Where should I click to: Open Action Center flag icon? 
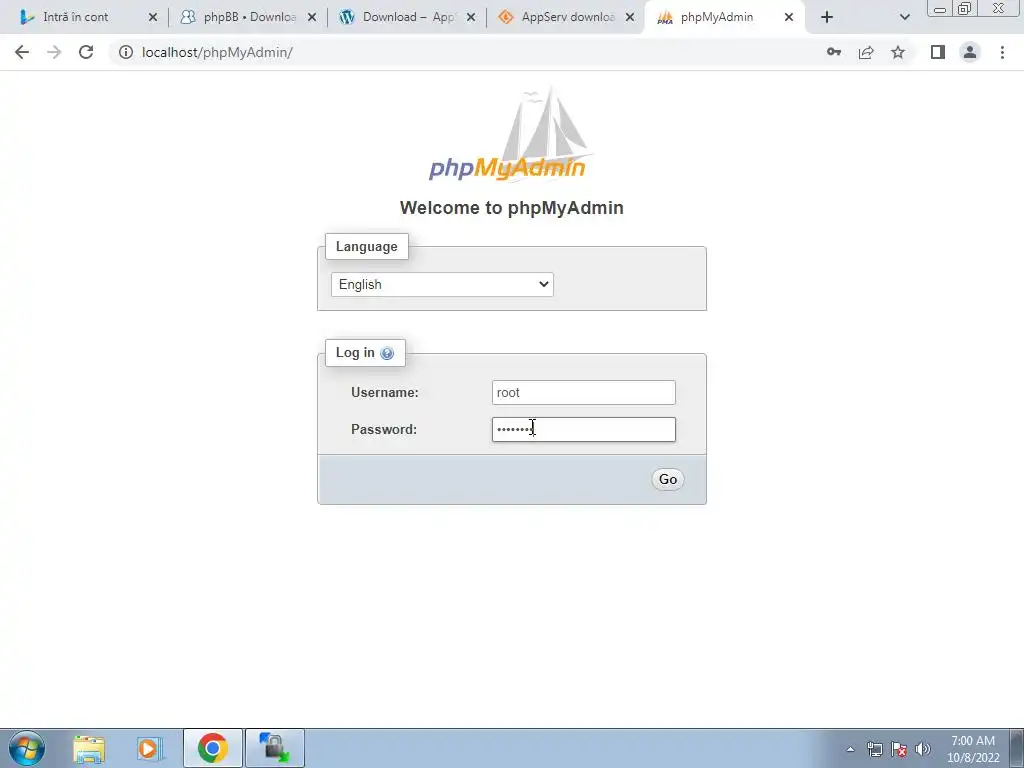pyautogui.click(x=899, y=749)
